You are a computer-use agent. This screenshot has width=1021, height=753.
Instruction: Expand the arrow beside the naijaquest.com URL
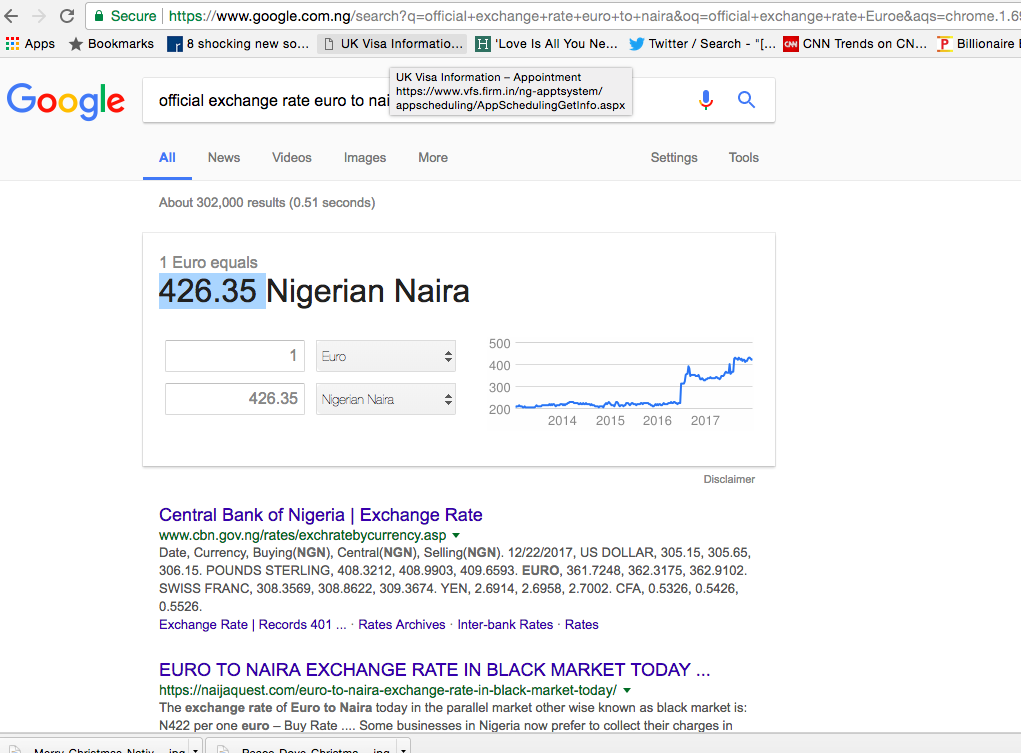[626, 690]
